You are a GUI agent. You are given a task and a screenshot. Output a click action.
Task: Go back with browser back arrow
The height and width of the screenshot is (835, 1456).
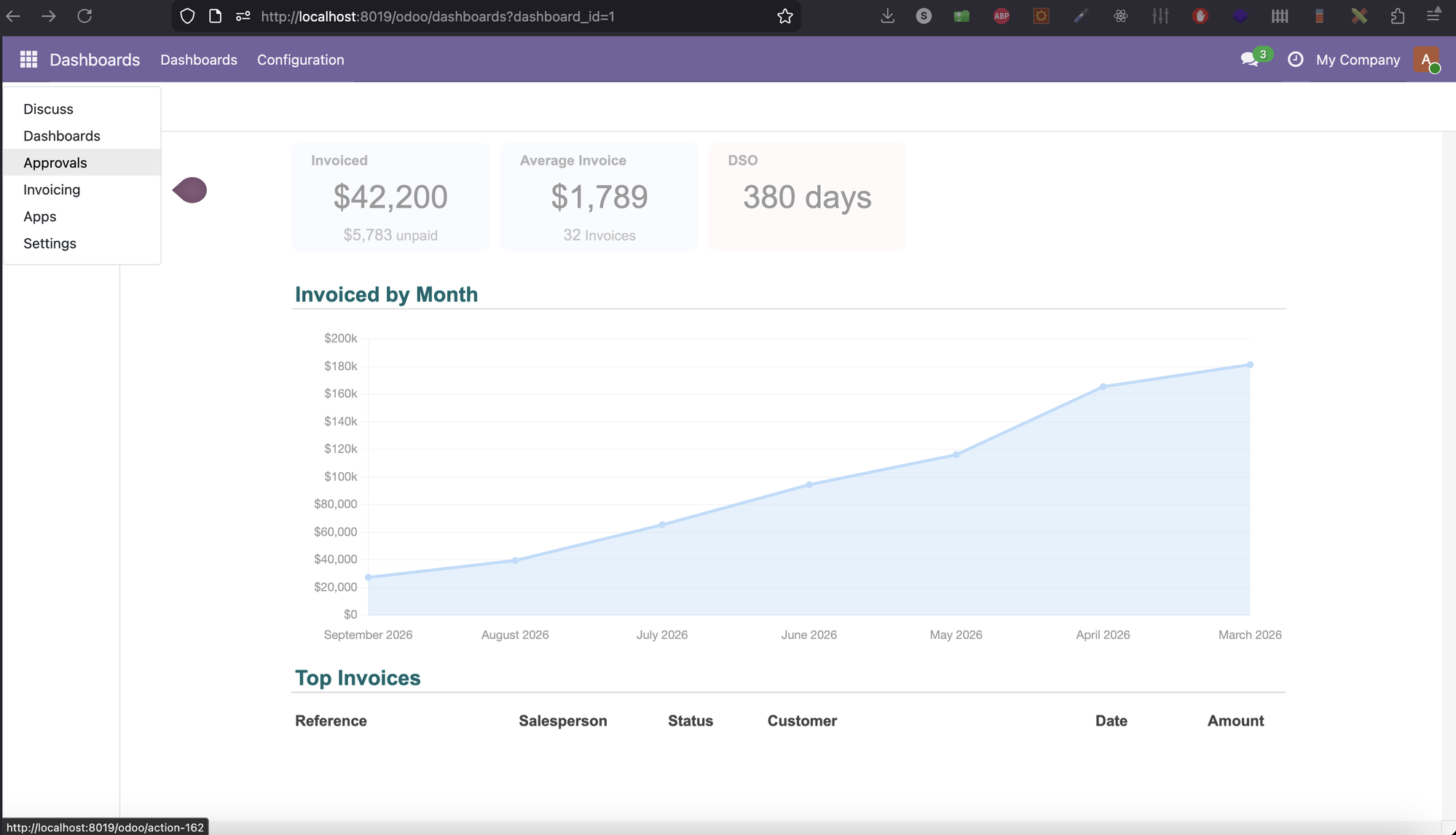[x=13, y=16]
